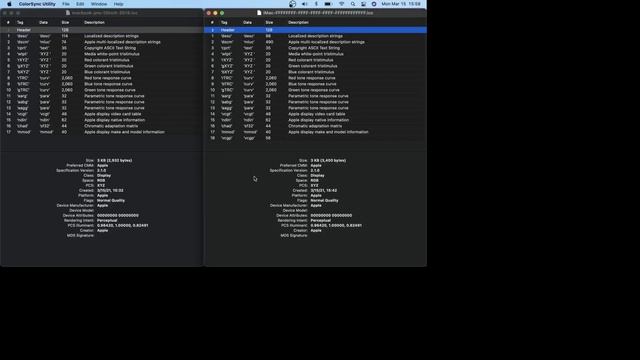Select the 'aarg' tag row in left window

pos(101,96)
